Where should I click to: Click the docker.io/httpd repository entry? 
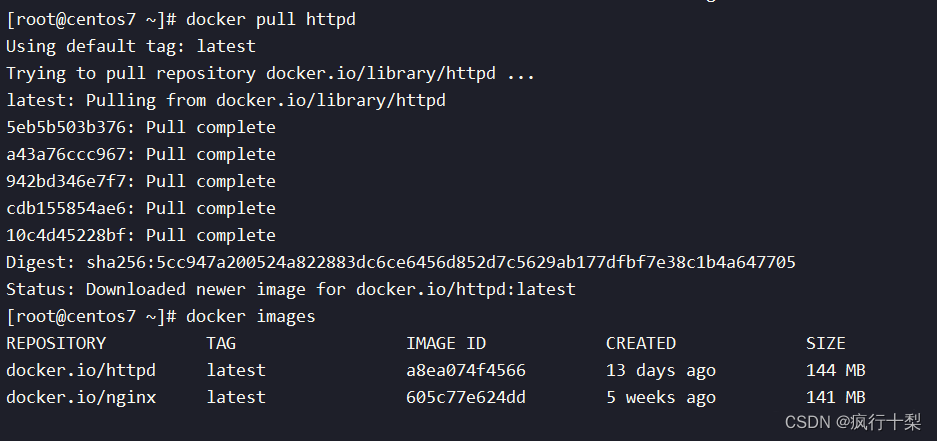click(x=81, y=370)
